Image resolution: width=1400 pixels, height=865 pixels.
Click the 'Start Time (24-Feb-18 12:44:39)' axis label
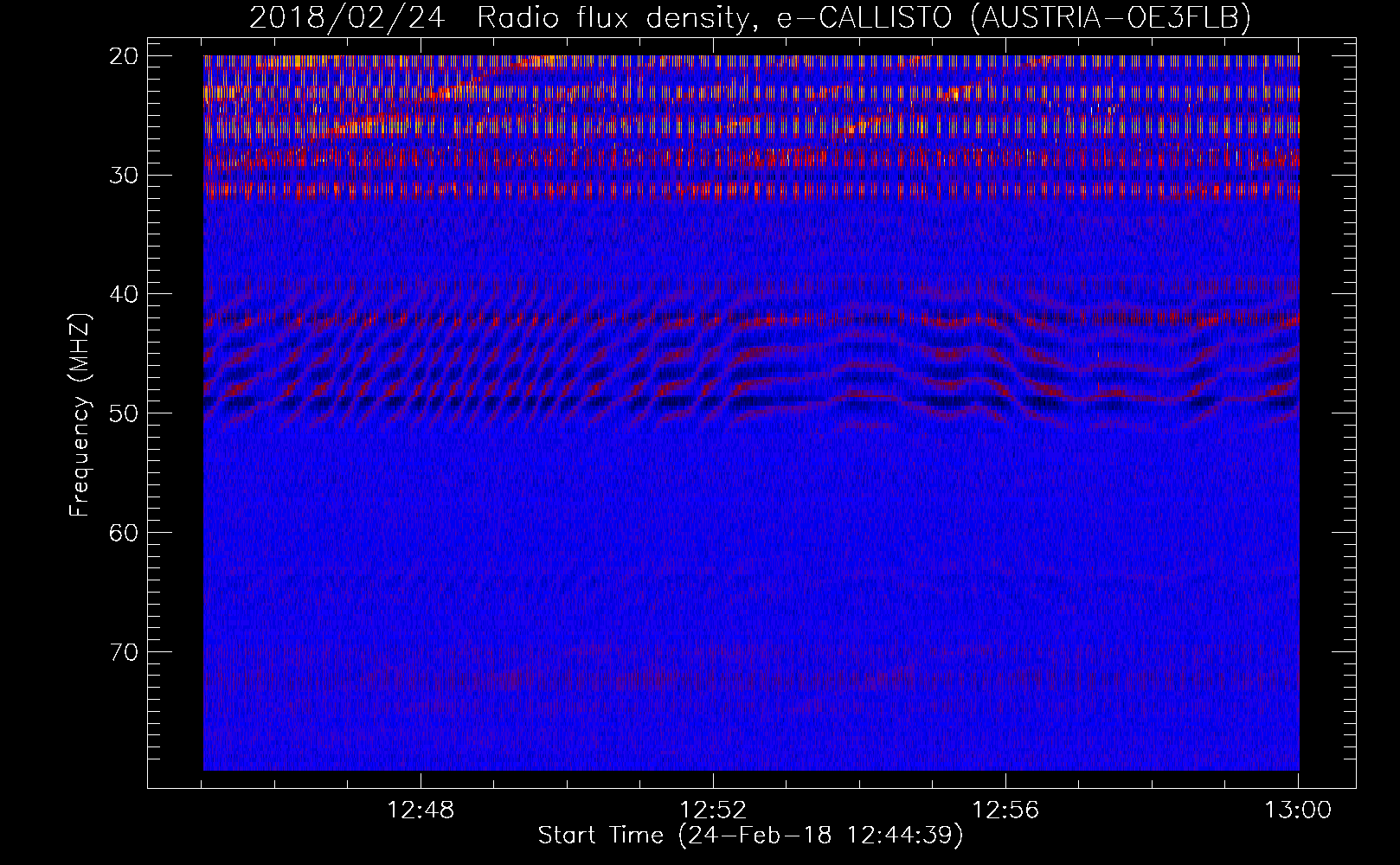coord(750,836)
